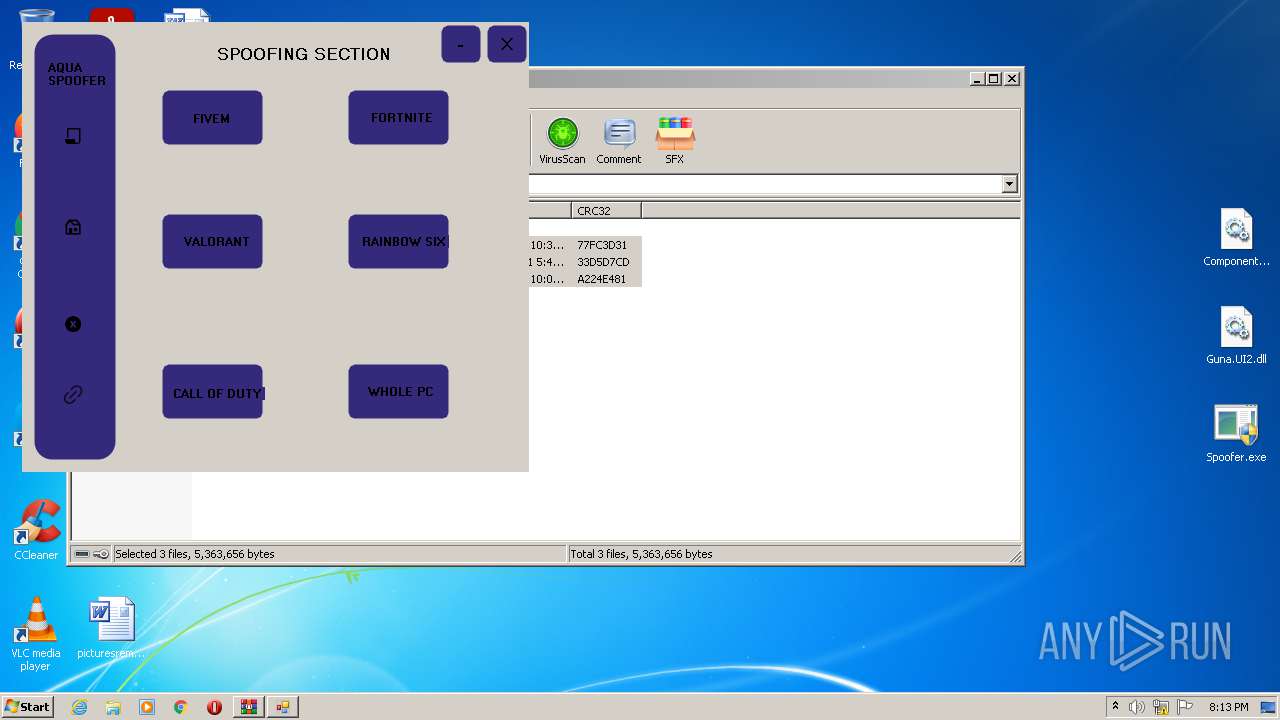Viewport: 1280px width, 720px height.
Task: Choose the VALORANT spoof button
Action: [x=212, y=241]
